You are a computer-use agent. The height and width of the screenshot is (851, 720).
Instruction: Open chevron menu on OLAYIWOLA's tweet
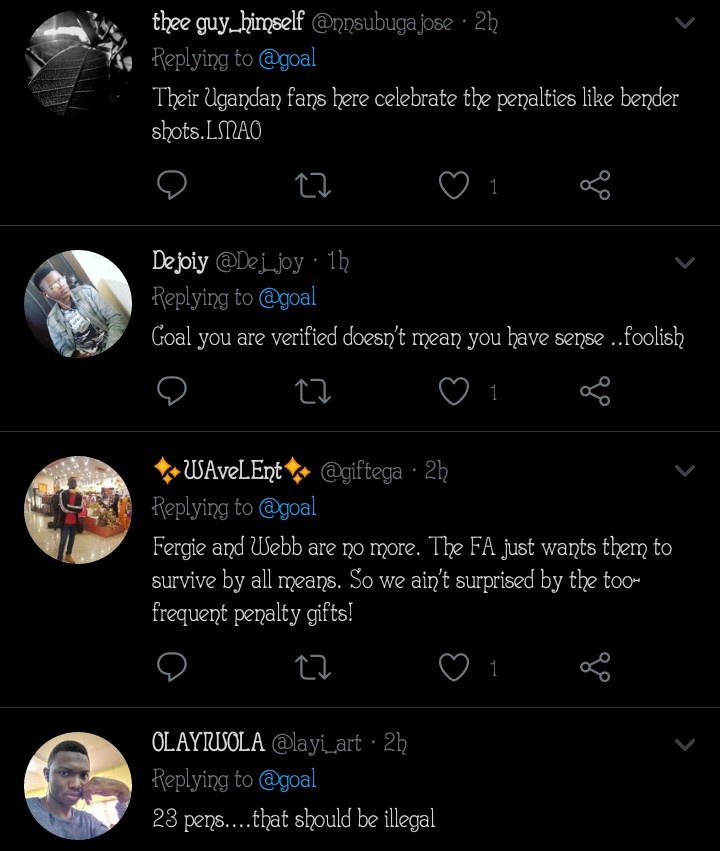click(x=685, y=744)
